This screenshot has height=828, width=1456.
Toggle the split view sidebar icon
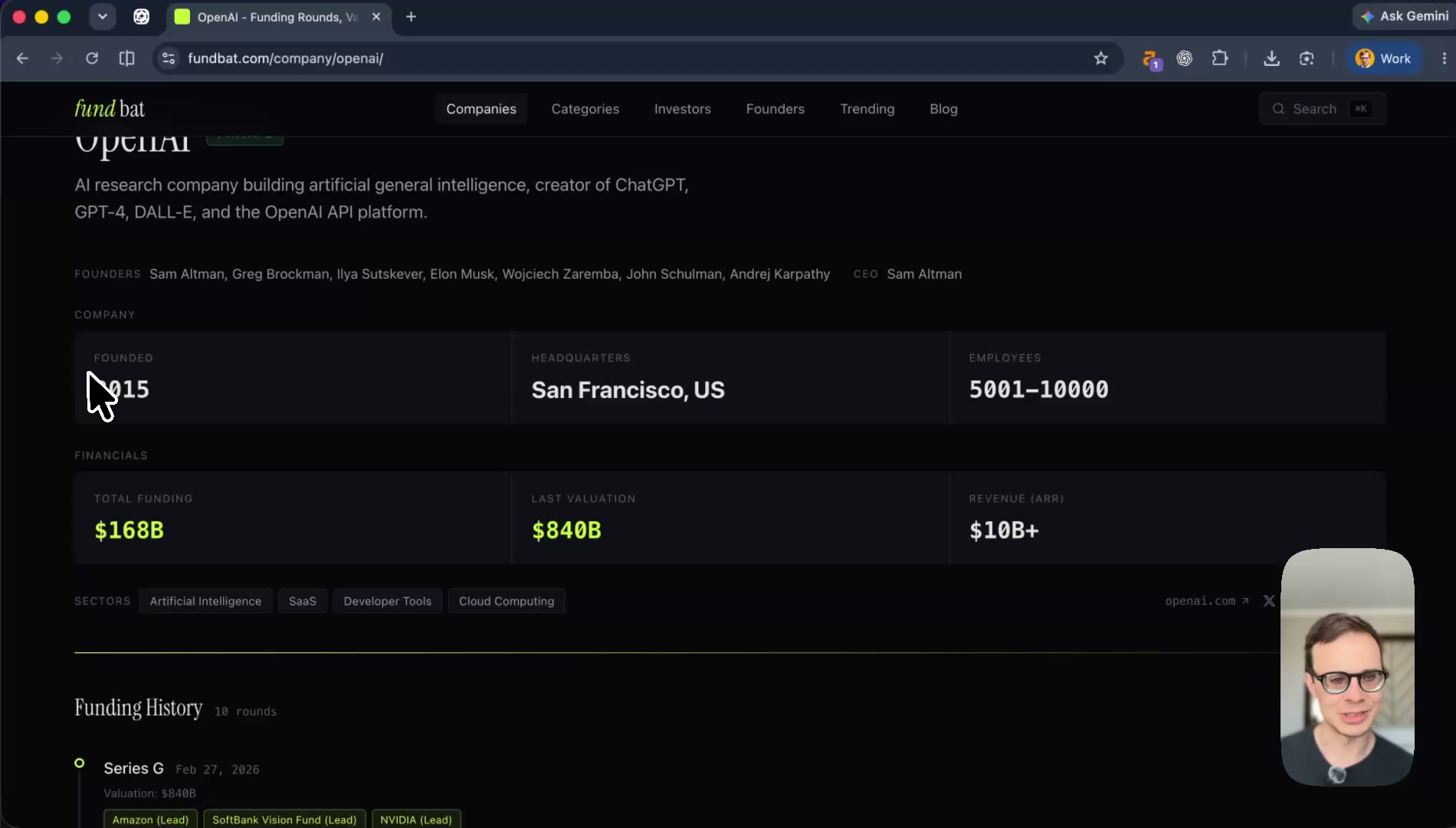click(127, 58)
